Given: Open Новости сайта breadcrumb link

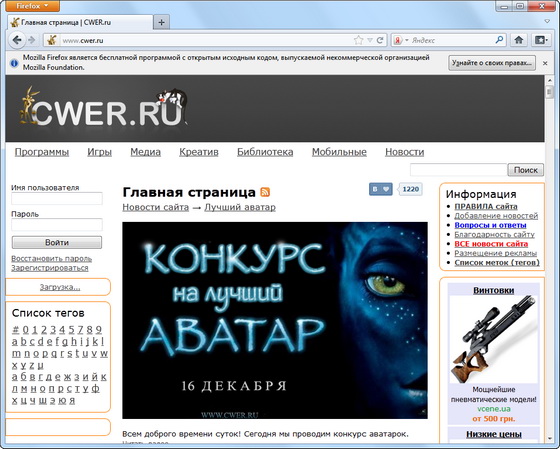Looking at the screenshot, I should (155, 207).
